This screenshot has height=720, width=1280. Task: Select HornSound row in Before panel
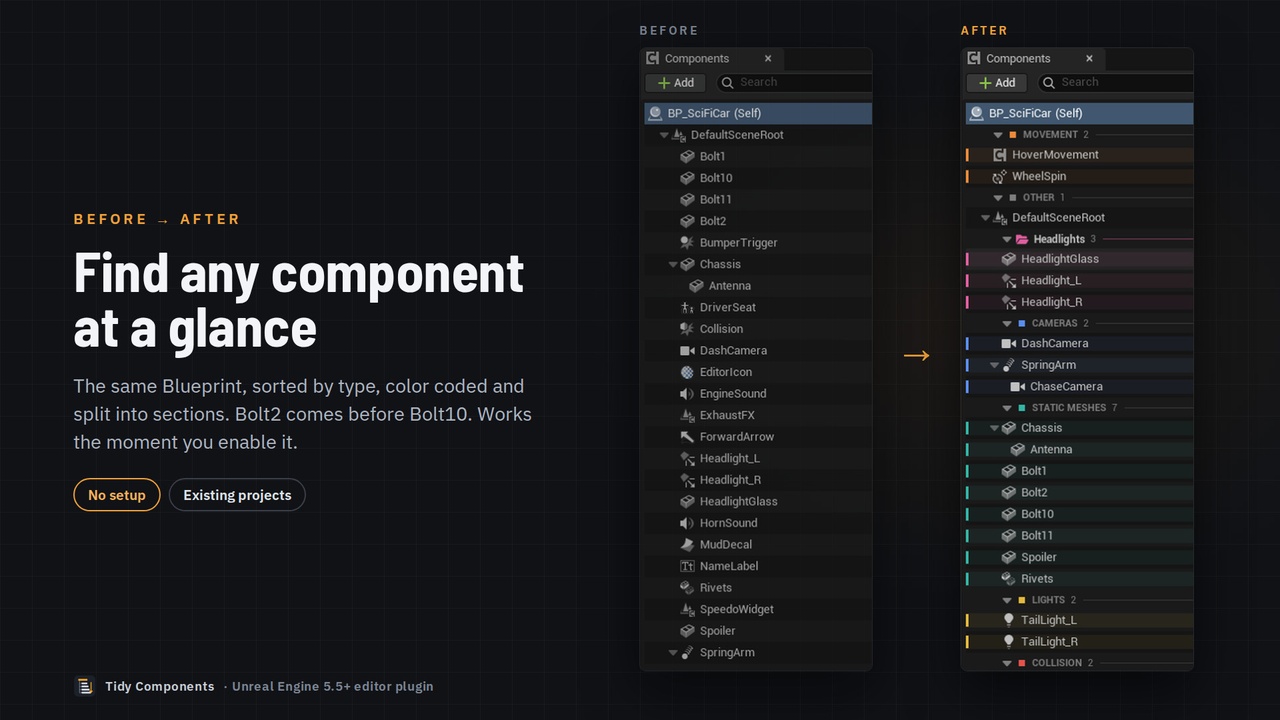[x=758, y=523]
